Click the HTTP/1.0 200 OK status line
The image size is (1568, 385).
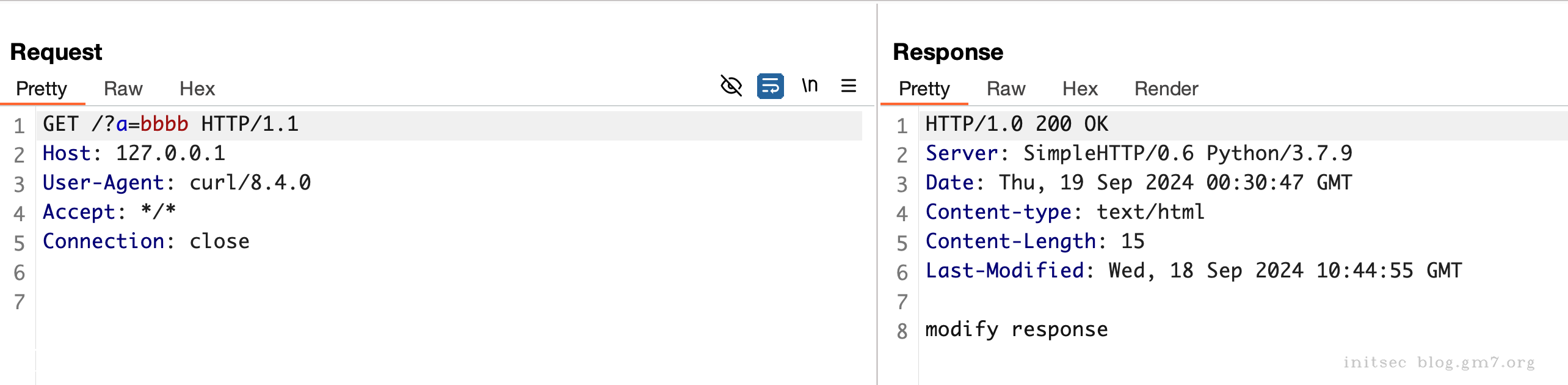pos(1016,124)
